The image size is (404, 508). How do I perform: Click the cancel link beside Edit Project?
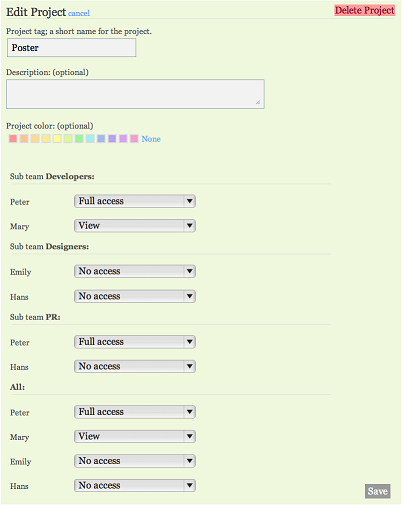coord(79,13)
